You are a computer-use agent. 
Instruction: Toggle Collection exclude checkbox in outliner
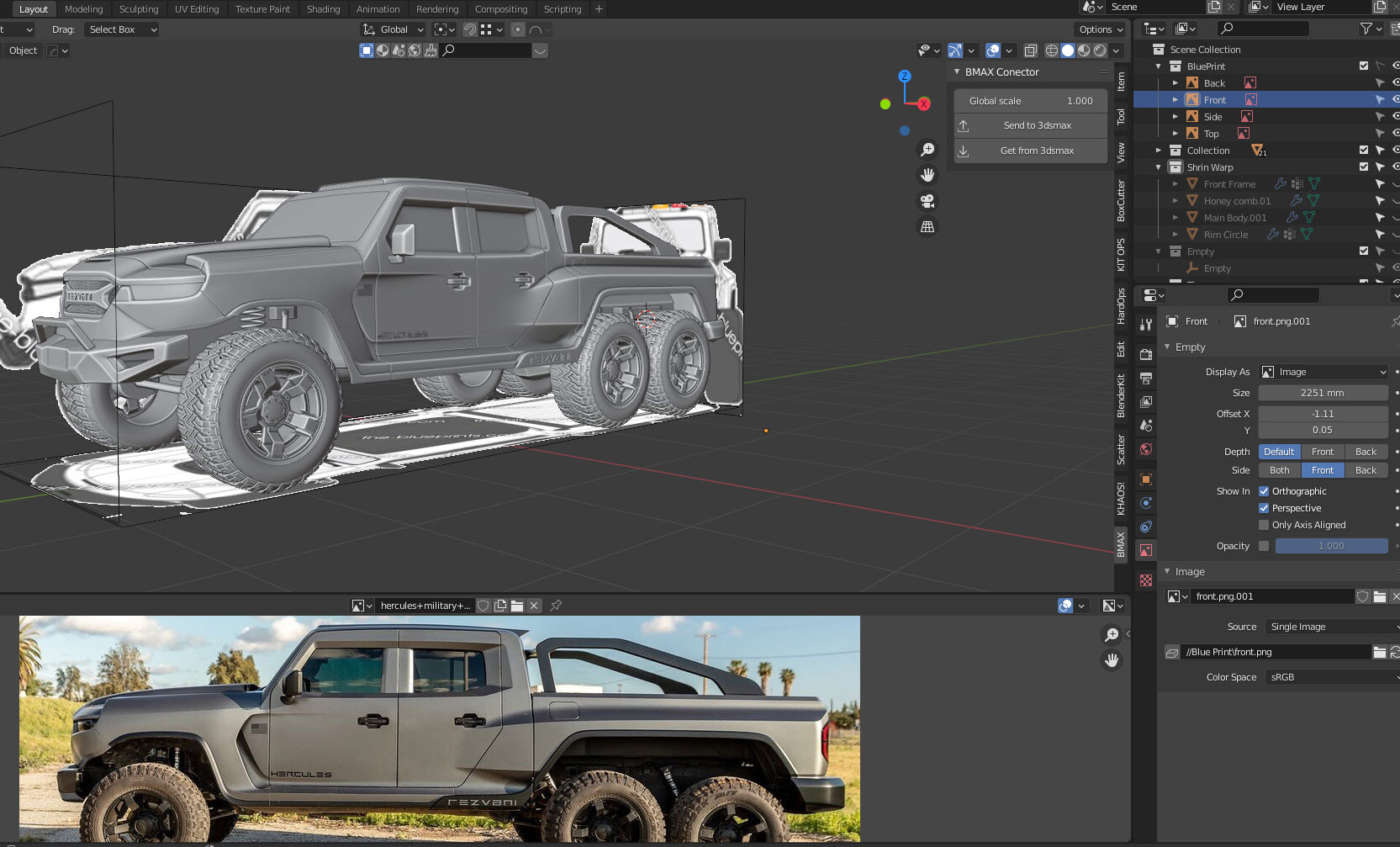coord(1364,150)
